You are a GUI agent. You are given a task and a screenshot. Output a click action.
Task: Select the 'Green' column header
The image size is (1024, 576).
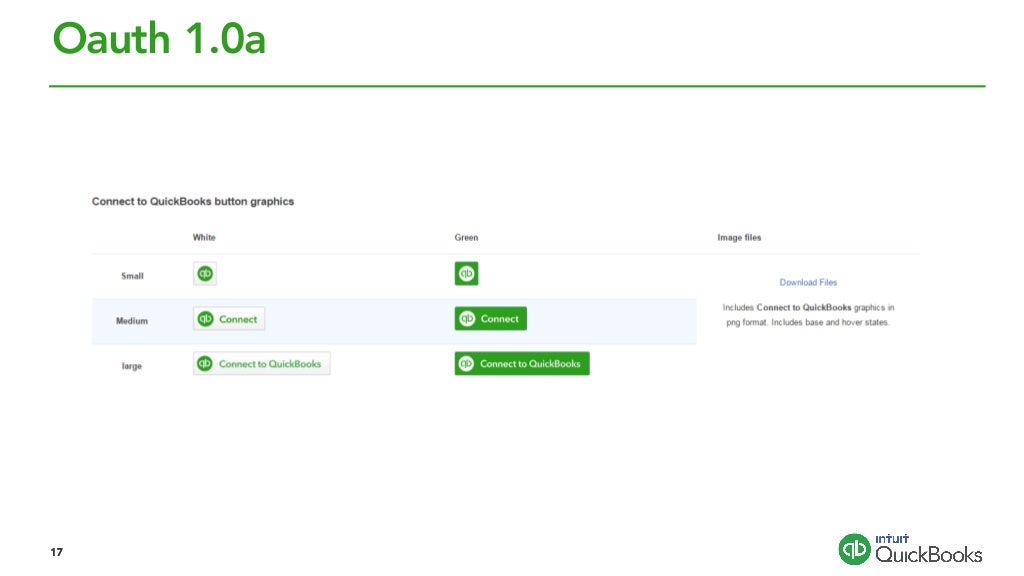click(x=466, y=238)
